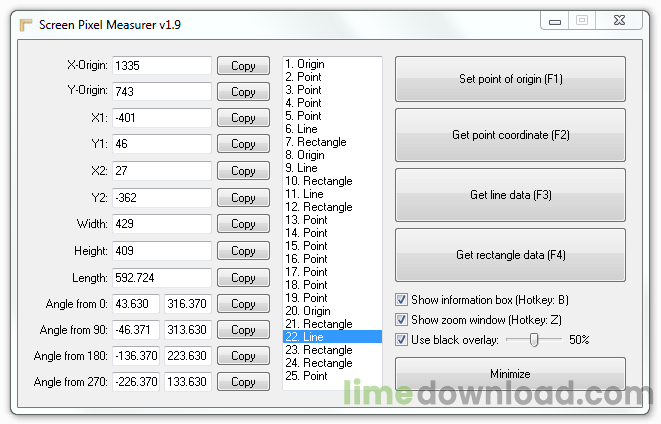661x424 pixels.
Task: Copy the Height value
Action: coord(243,251)
